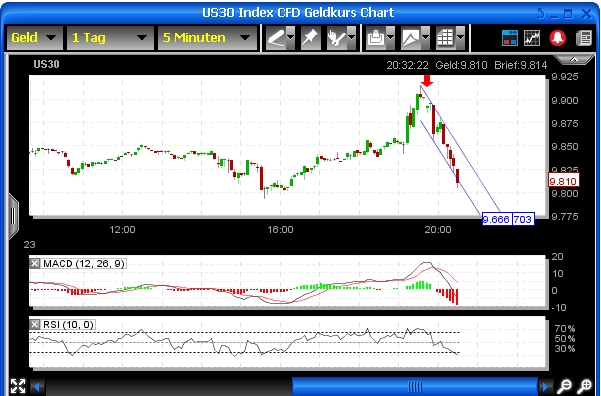
Task: Maximize the chart window
Action: pyautogui.click(x=568, y=14)
